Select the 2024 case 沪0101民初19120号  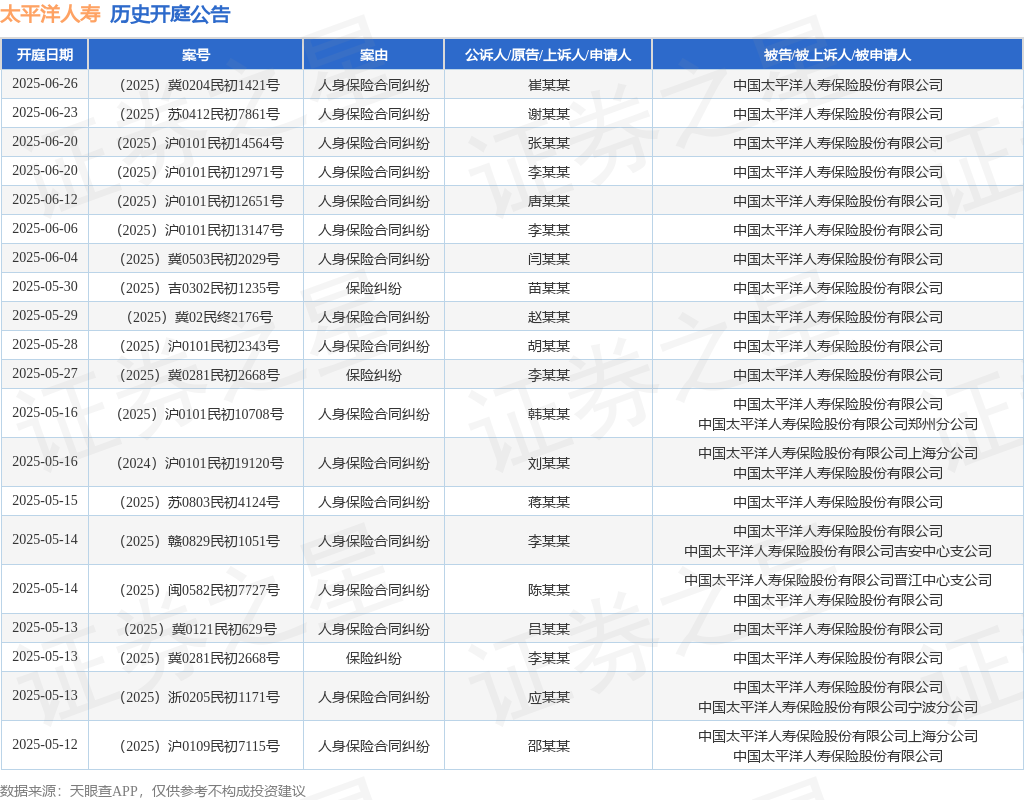click(x=199, y=463)
